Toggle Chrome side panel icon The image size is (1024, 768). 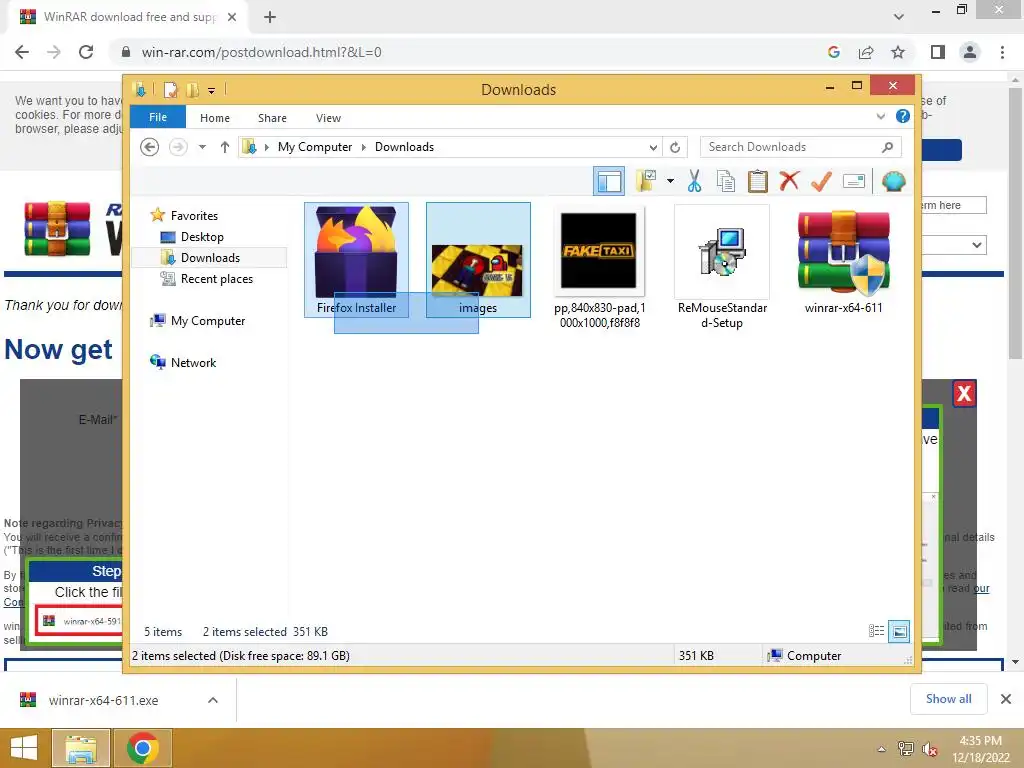coord(938,52)
